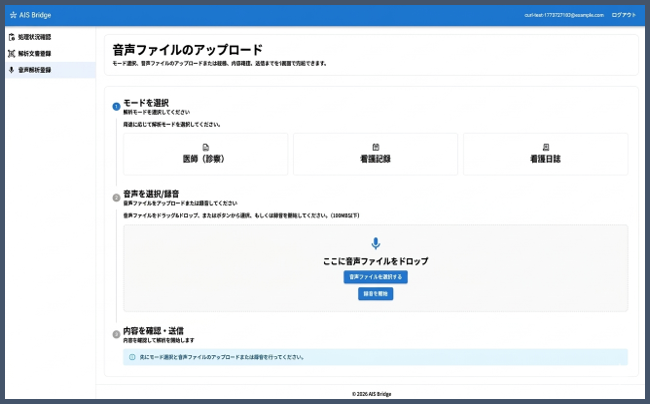
Task: Select the 医師（診察） mode card
Action: click(206, 154)
